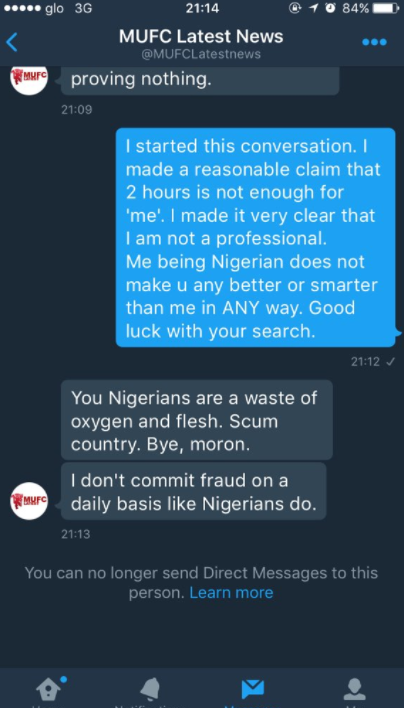Open the three-dot options menu
The height and width of the screenshot is (708, 404).
374,42
